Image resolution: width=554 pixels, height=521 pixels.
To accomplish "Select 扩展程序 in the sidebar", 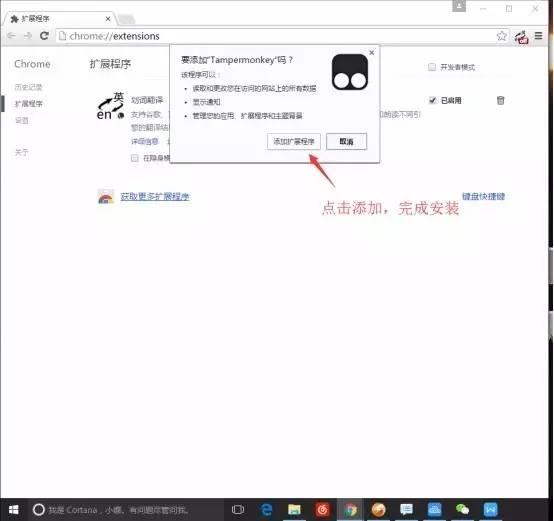I will pyautogui.click(x=28, y=104).
